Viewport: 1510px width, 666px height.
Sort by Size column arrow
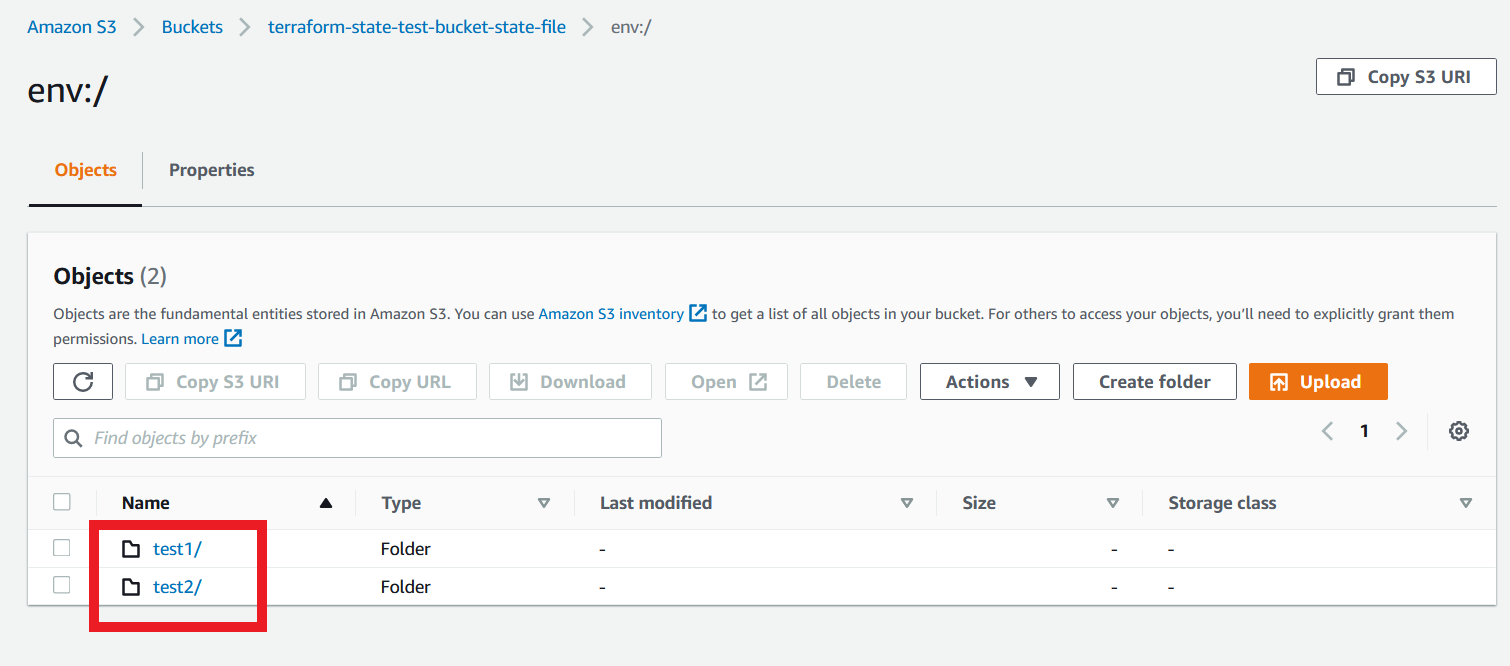pos(1113,503)
